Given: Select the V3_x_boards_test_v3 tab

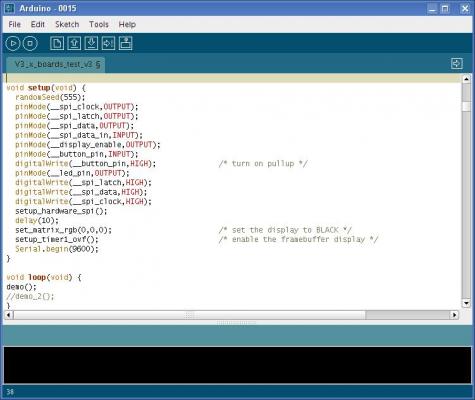Looking at the screenshot, I should (x=56, y=64).
